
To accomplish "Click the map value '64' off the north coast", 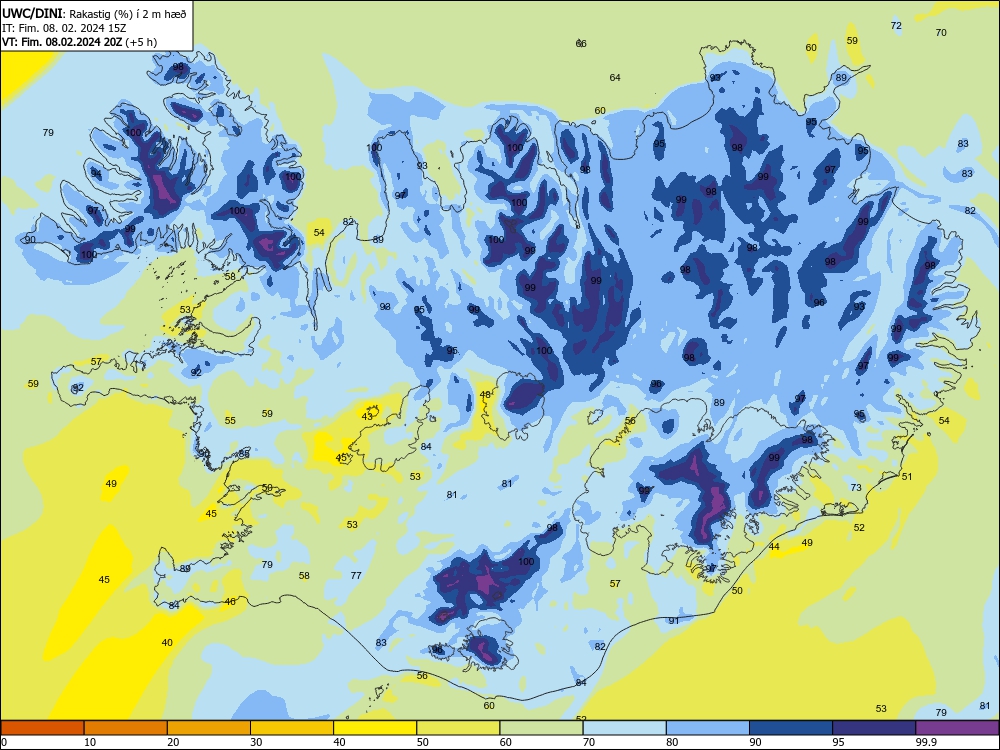I will [615, 77].
